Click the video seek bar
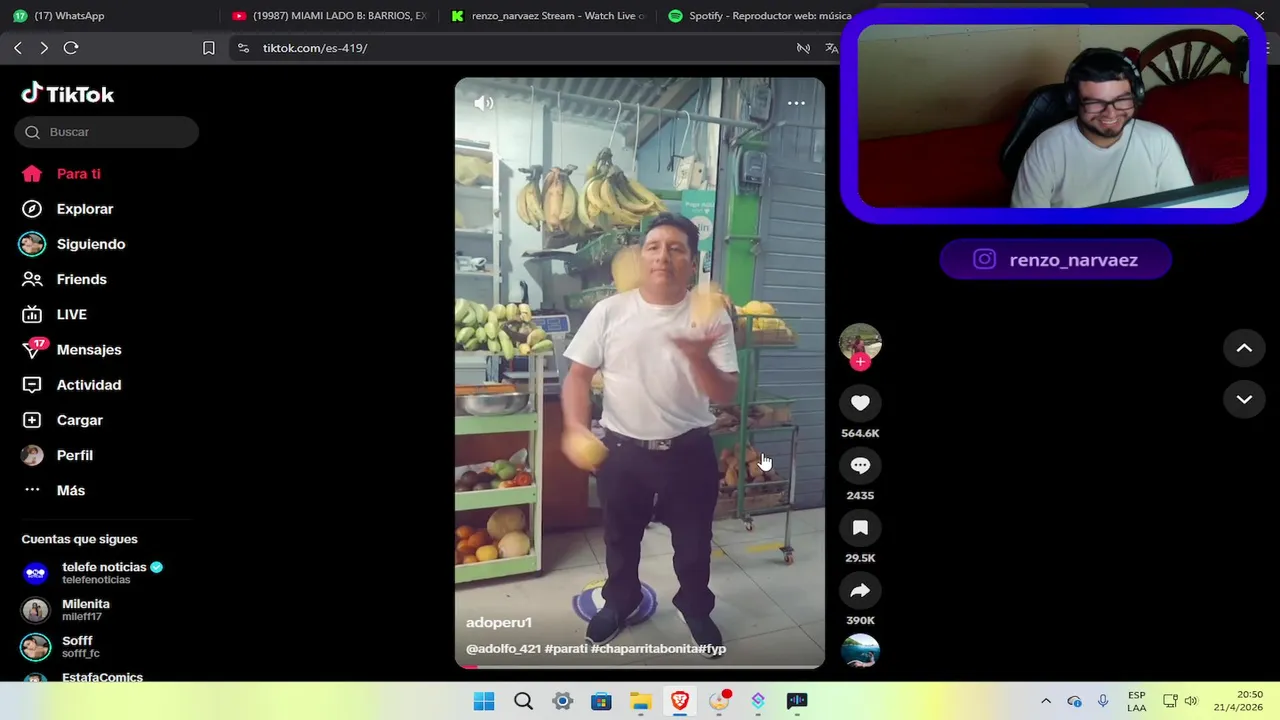The image size is (1280, 720). (x=640, y=666)
